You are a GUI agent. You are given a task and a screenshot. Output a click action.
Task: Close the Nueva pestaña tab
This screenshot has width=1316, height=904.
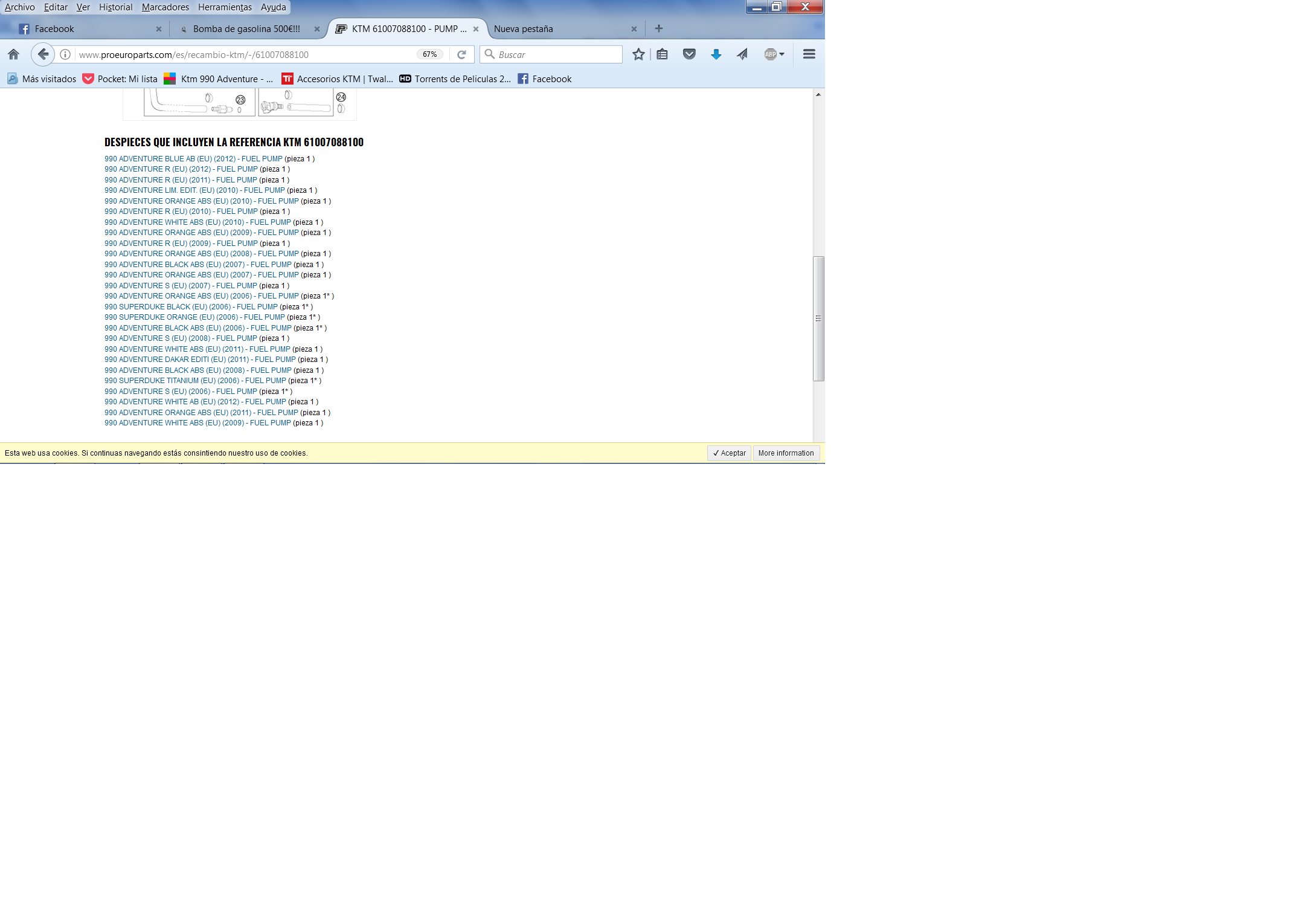634,29
